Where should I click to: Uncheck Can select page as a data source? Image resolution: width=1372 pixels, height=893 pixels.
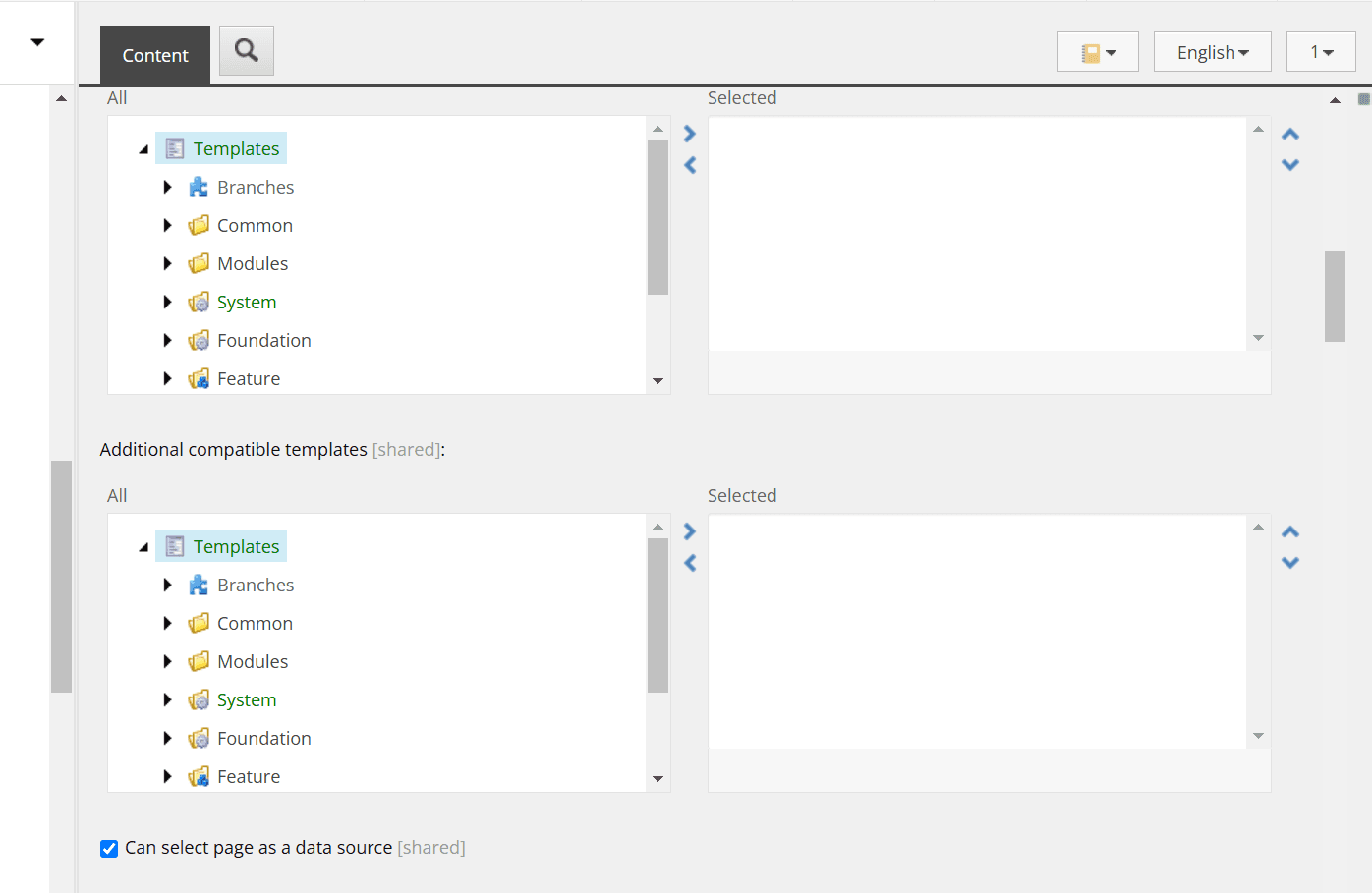(x=109, y=849)
